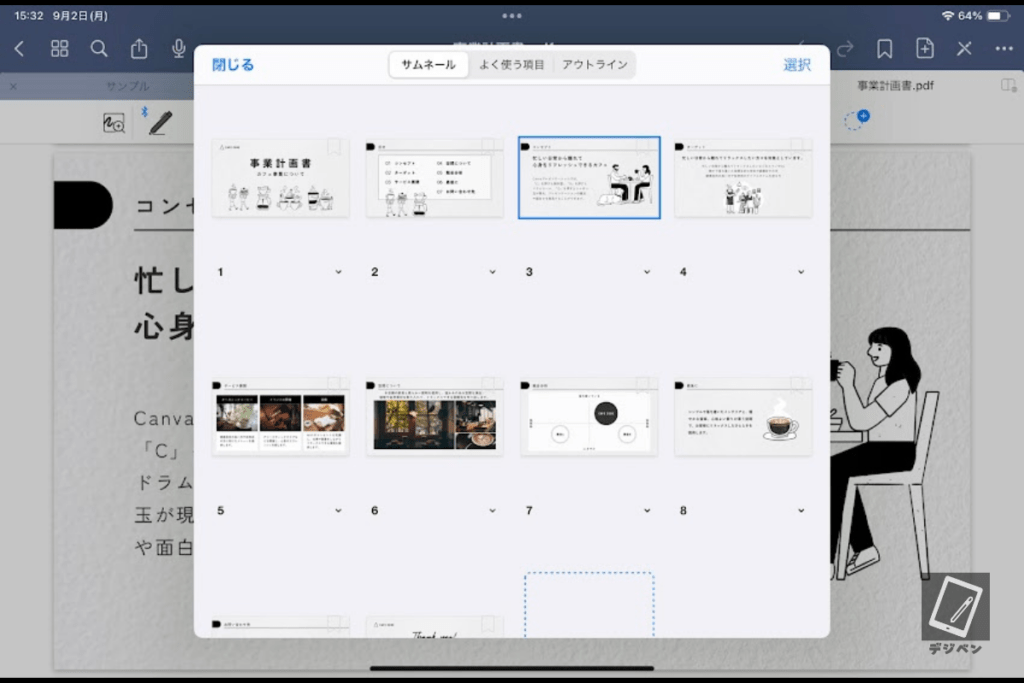Image resolution: width=1024 pixels, height=683 pixels.
Task: Tap page number 3 label
Action: pyautogui.click(x=529, y=272)
